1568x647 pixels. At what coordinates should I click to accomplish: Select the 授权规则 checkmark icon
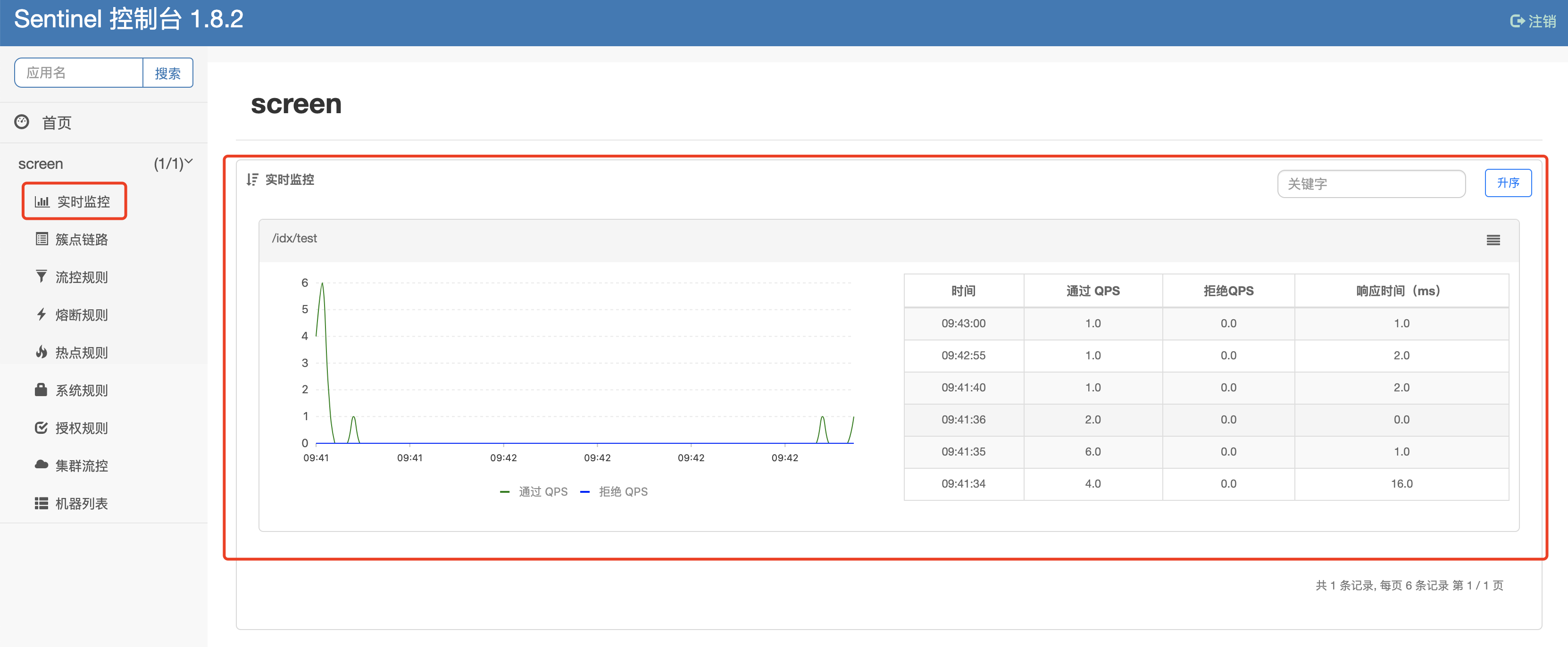click(41, 427)
